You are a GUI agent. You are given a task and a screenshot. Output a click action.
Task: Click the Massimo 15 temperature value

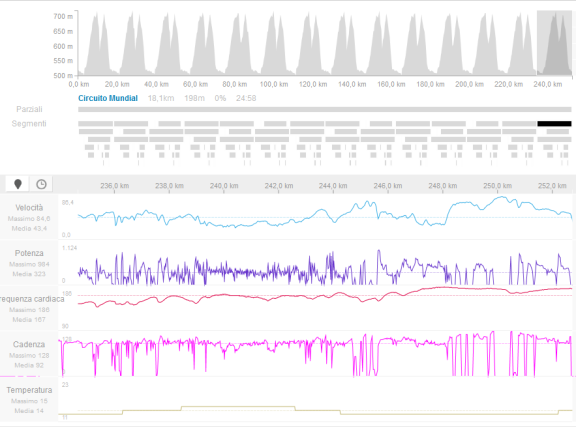pos(29,401)
